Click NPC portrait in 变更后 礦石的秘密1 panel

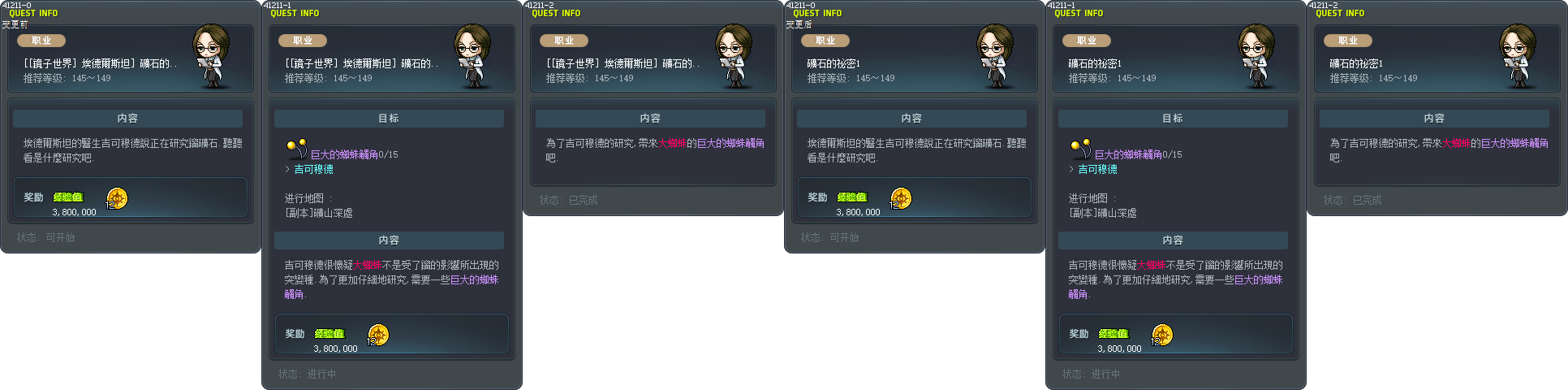(997, 56)
